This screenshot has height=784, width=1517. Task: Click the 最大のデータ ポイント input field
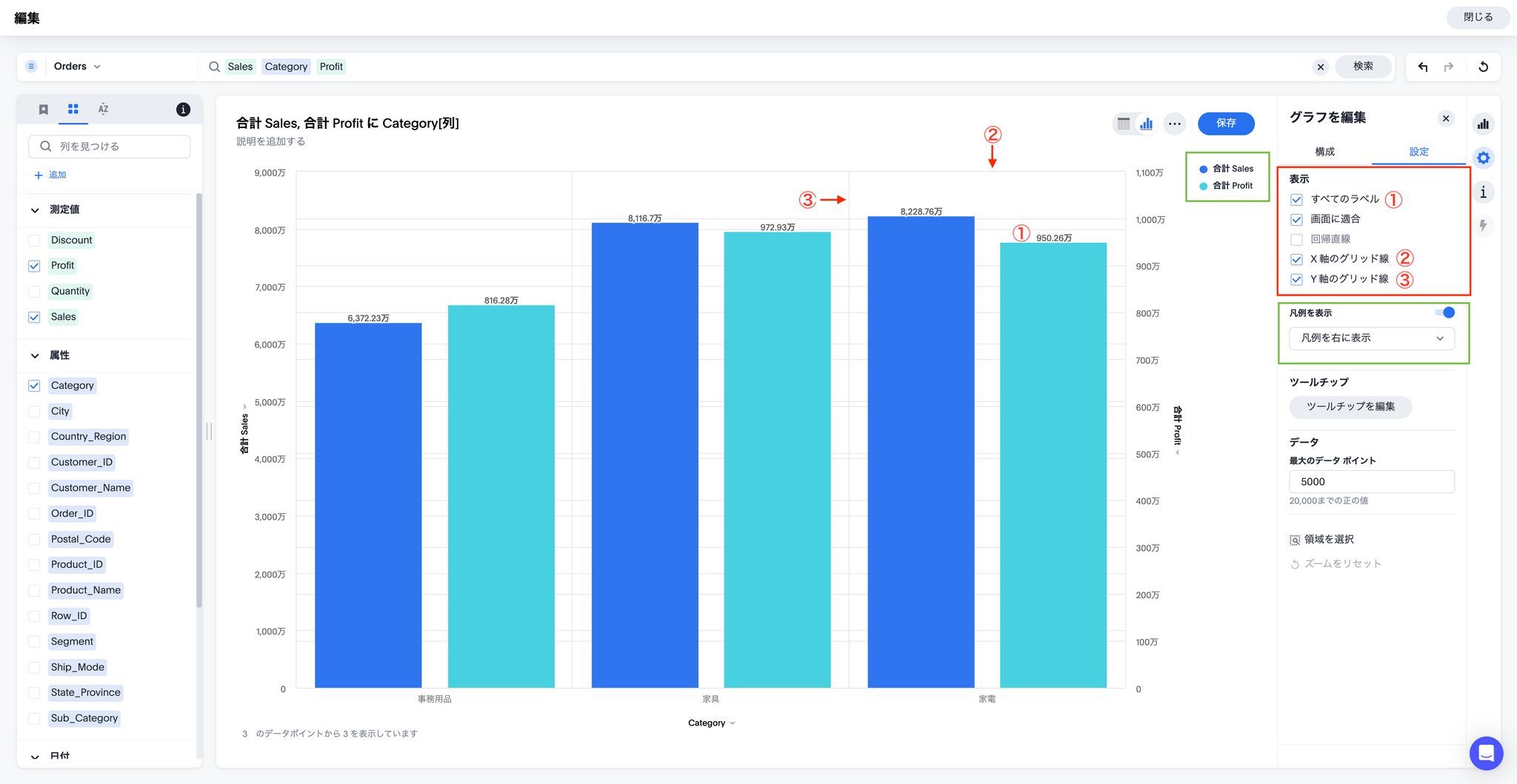(x=1372, y=482)
